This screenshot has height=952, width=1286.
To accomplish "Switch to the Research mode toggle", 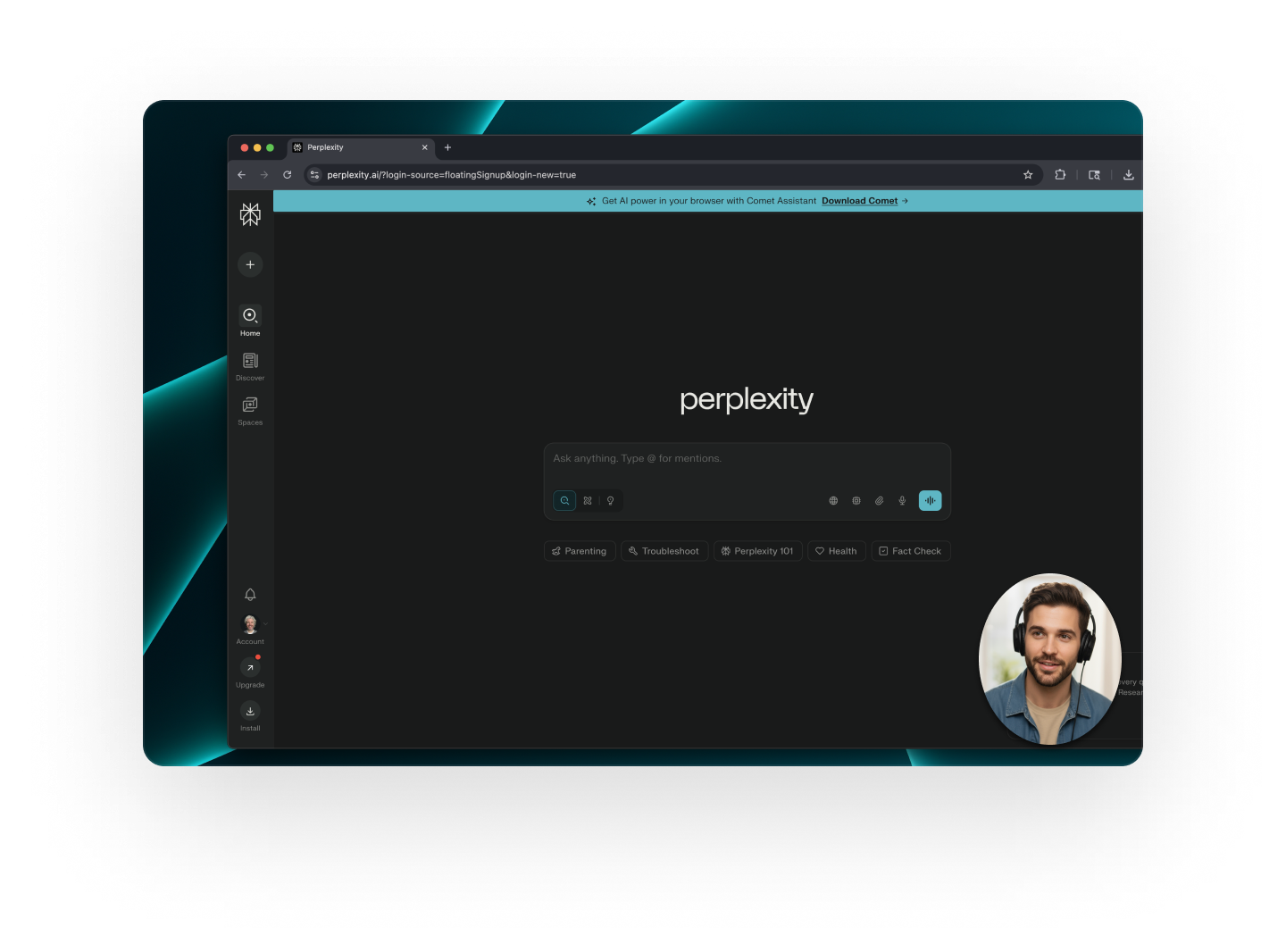I will (588, 501).
